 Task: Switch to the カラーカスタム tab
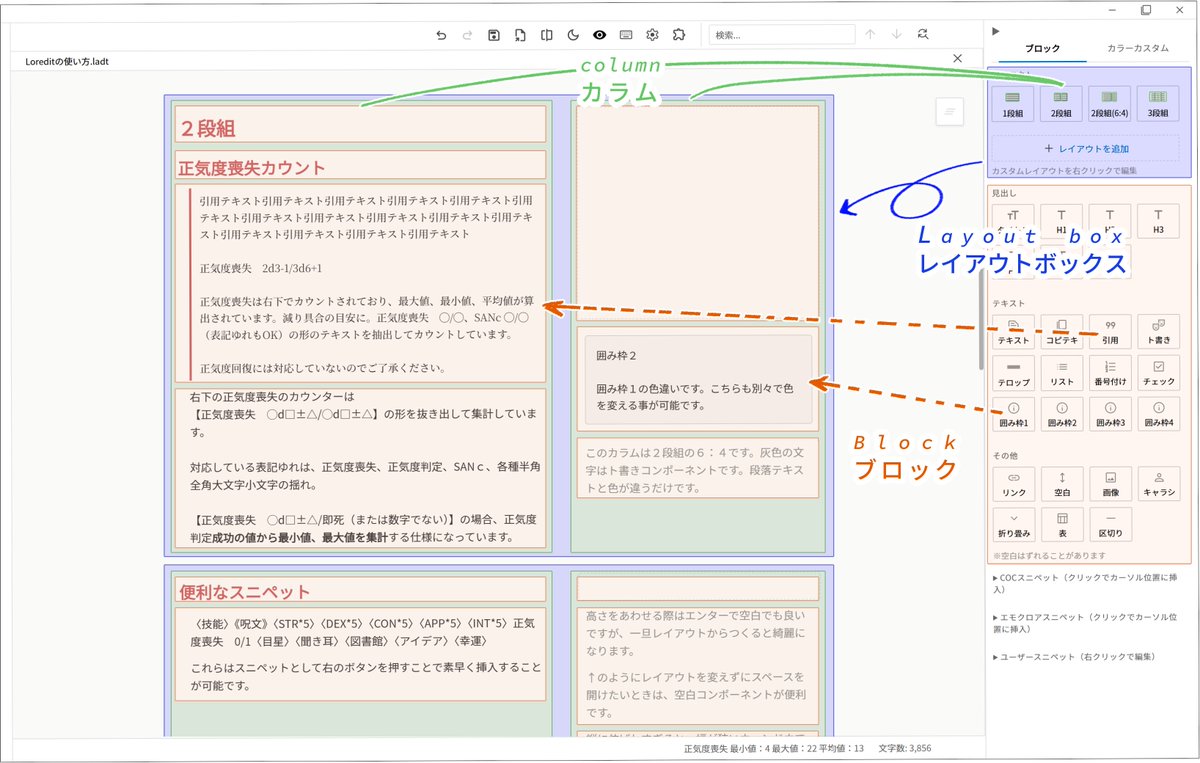1139,48
